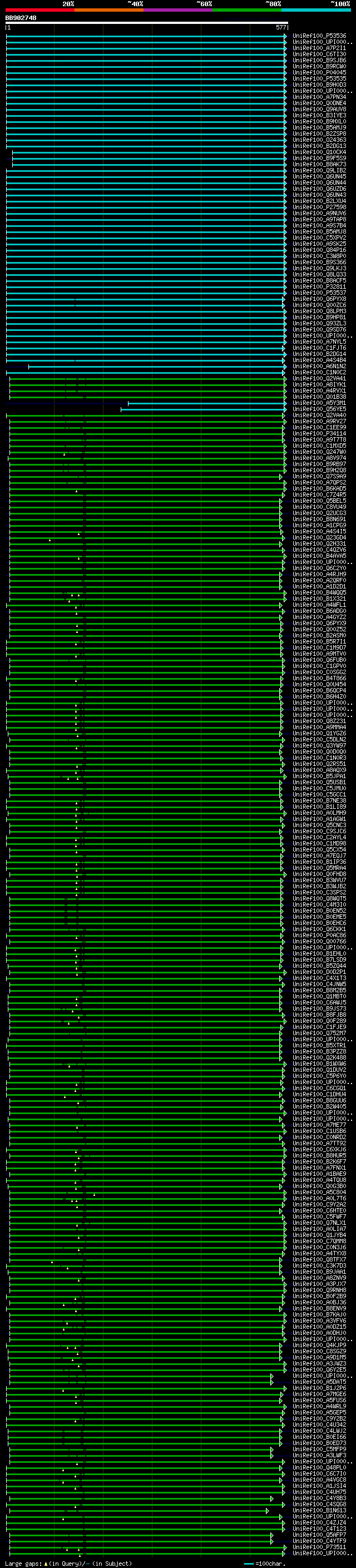The height and width of the screenshot is (1568, 356).
Task: Click hit label UniRef100_C5XPV2
Action: [319, 238]
